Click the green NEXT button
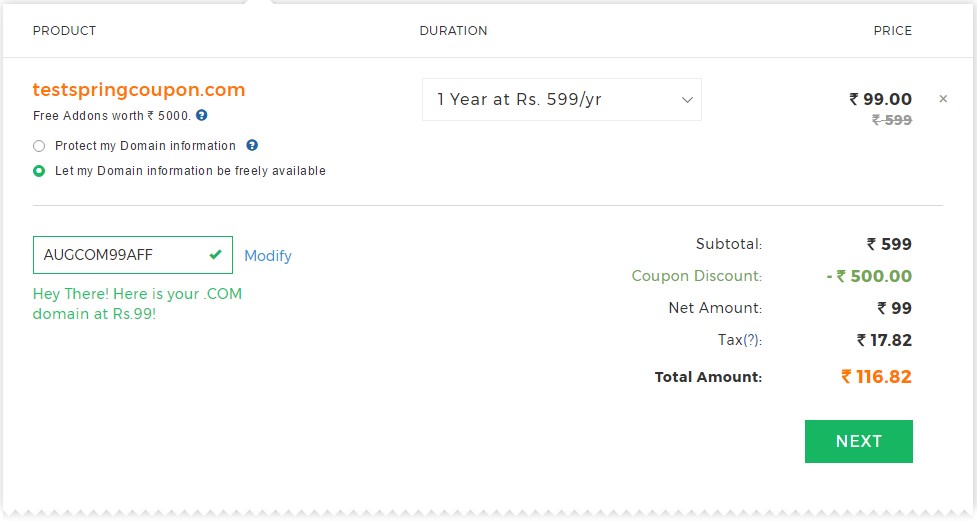The width and height of the screenshot is (977, 521). click(x=859, y=441)
